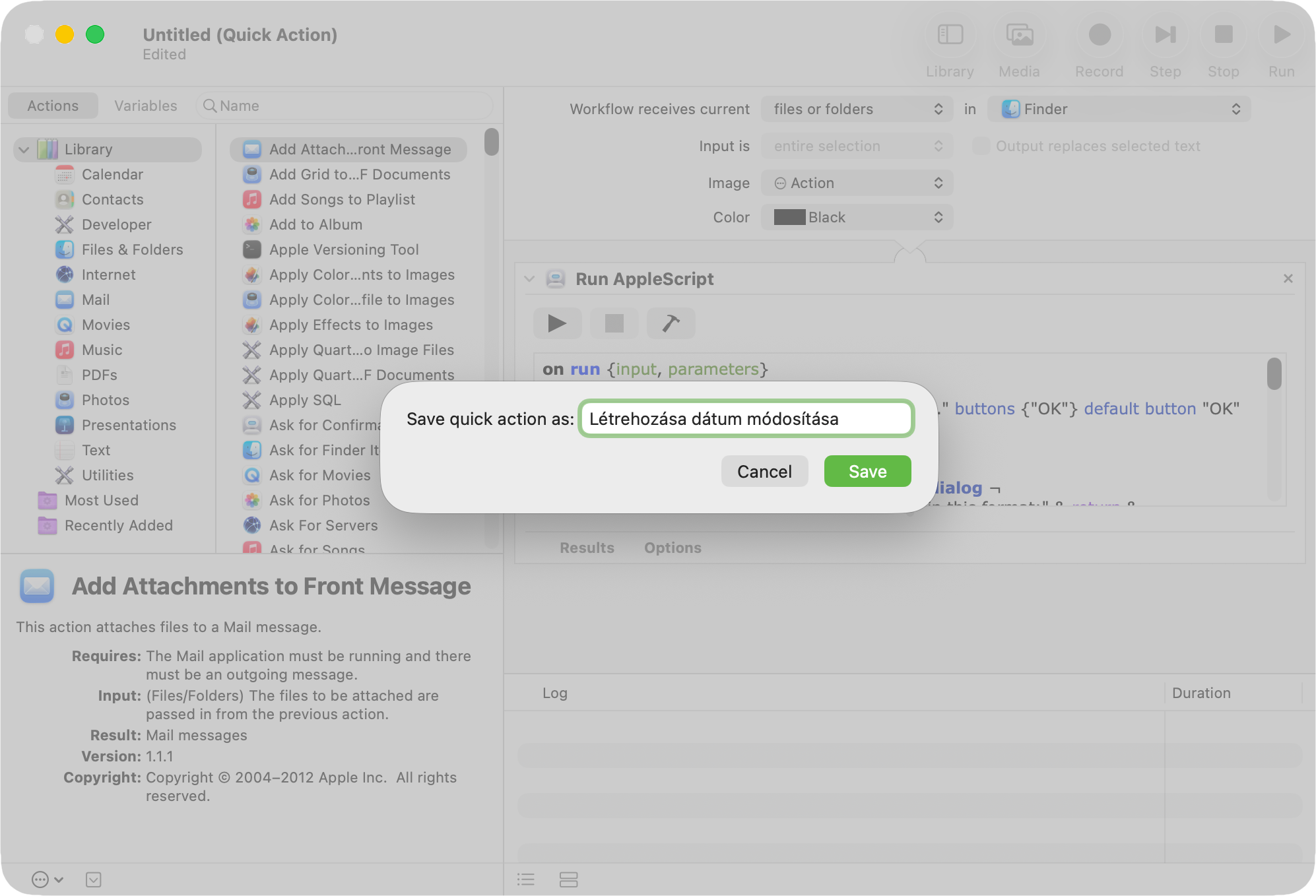Image resolution: width=1316 pixels, height=896 pixels.
Task: Open the Black color dropdown
Action: click(856, 217)
